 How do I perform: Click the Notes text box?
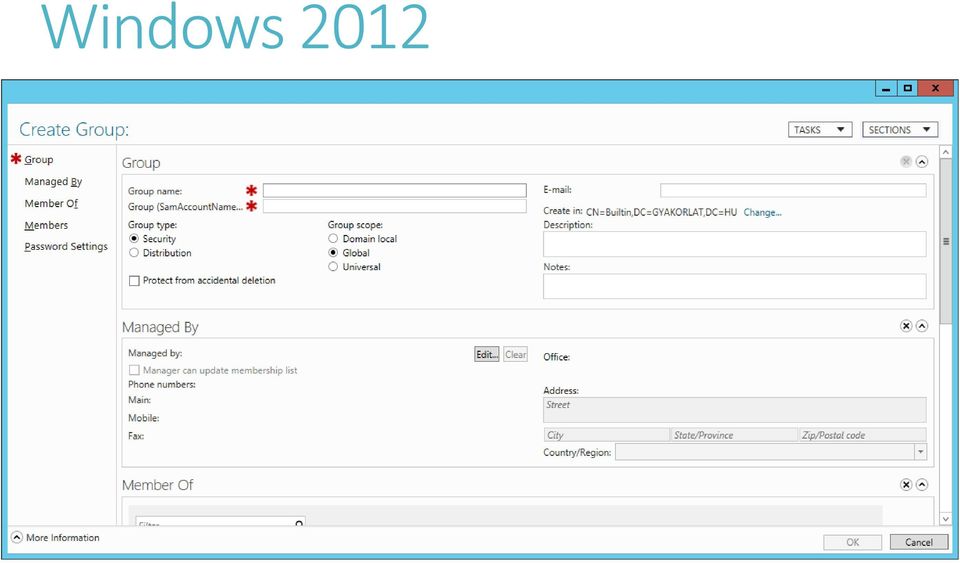(735, 286)
